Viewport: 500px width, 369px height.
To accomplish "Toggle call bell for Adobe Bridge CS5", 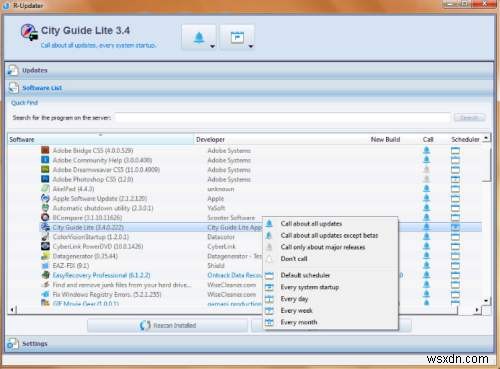I will pos(426,151).
